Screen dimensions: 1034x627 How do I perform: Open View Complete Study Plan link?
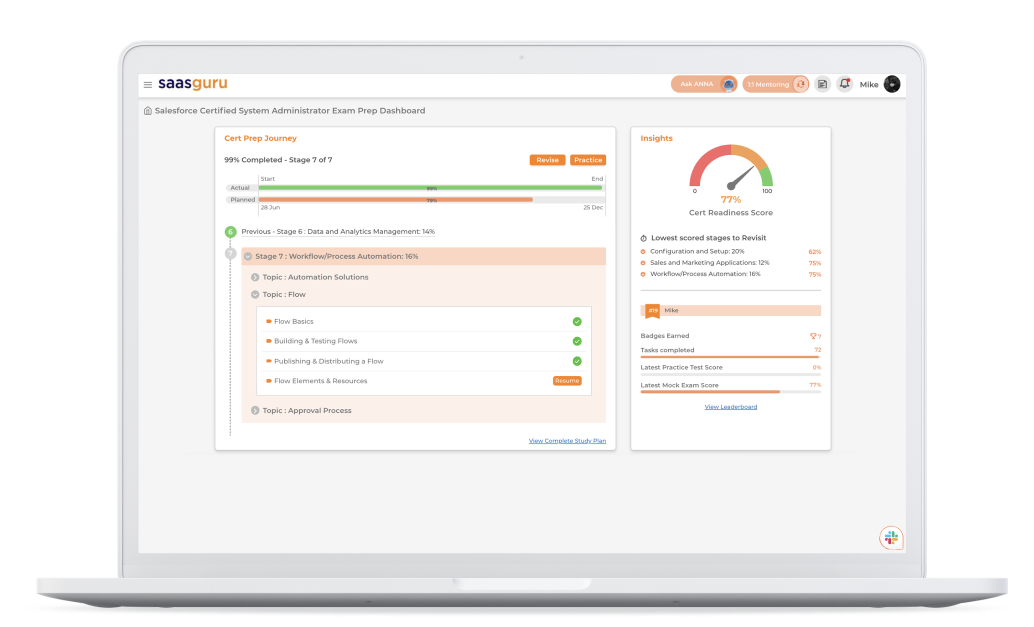[567, 441]
